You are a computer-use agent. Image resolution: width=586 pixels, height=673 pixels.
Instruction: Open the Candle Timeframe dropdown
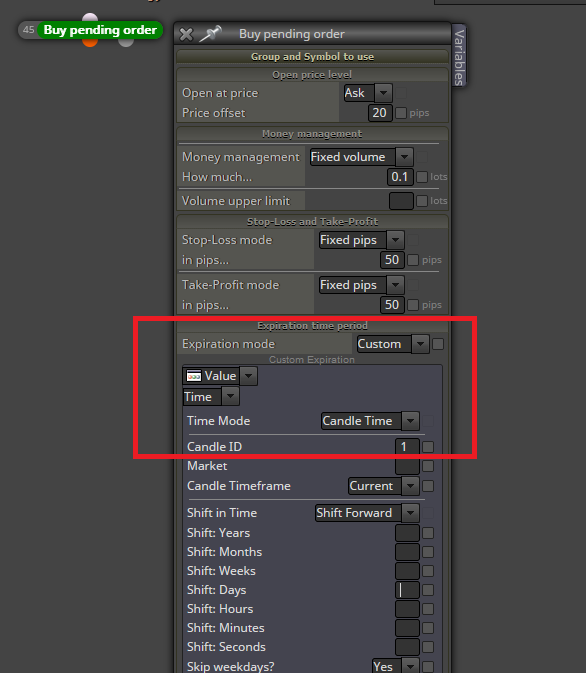(384, 486)
